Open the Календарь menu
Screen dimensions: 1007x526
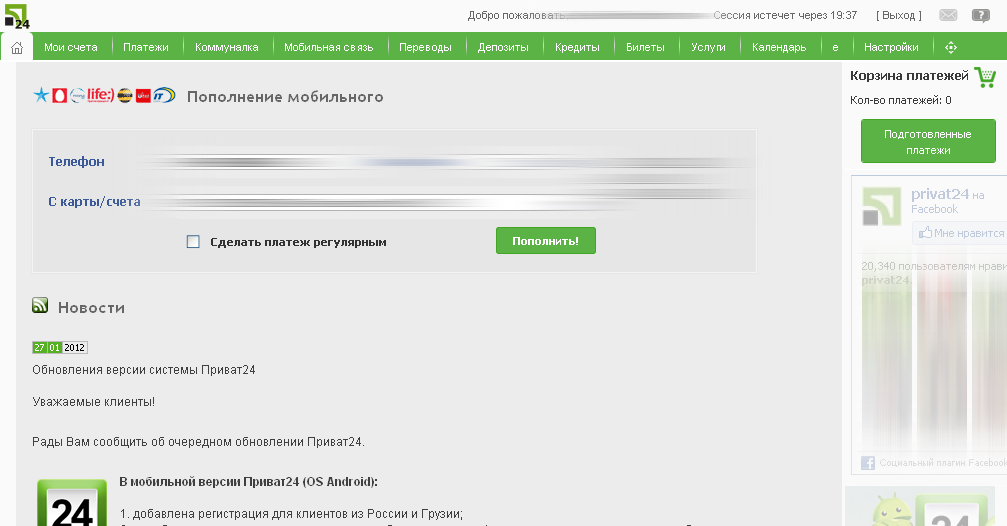tap(779, 48)
